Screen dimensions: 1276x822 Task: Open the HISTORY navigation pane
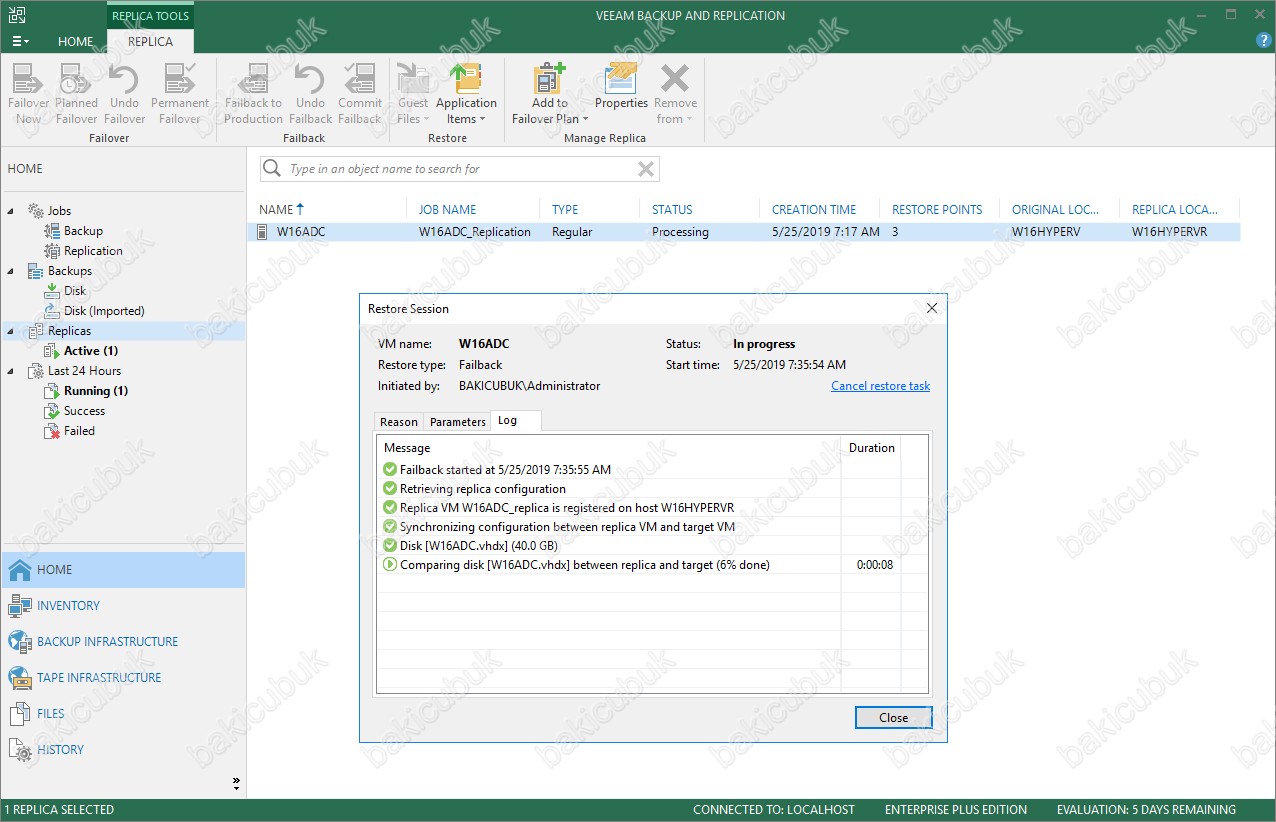[123, 750]
